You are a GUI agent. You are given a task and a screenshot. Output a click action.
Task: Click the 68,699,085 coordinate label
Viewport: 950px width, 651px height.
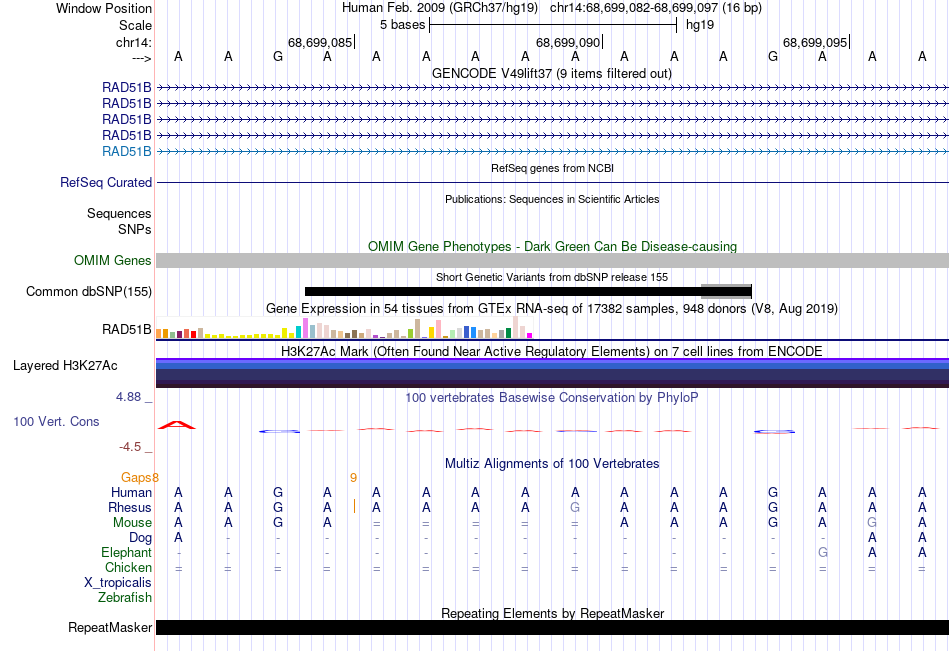[x=320, y=42]
